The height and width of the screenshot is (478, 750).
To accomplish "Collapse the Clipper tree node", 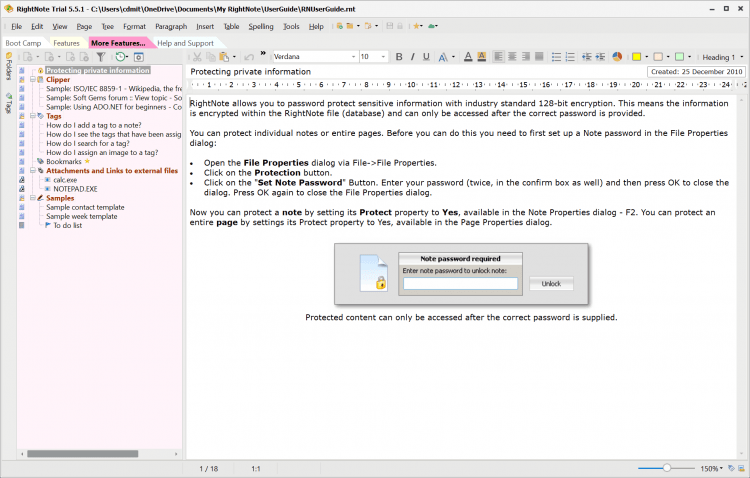I will pyautogui.click(x=33, y=79).
